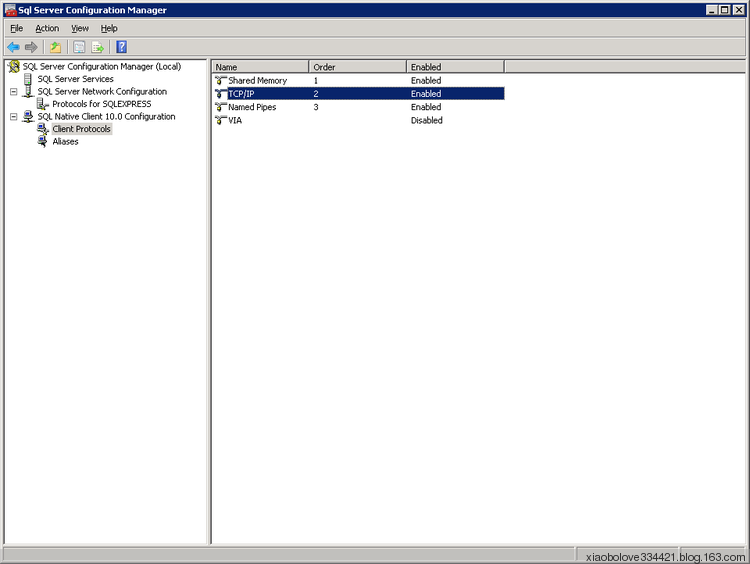
Task: Collapse SQL Native Client 10.0 Configuration node
Action: click(14, 116)
